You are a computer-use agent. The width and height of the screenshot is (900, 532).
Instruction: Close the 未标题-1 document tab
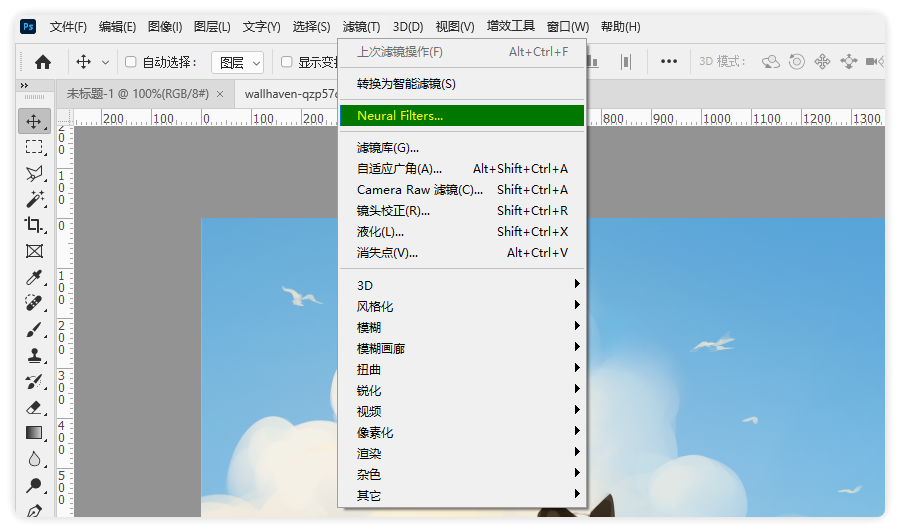tap(220, 94)
